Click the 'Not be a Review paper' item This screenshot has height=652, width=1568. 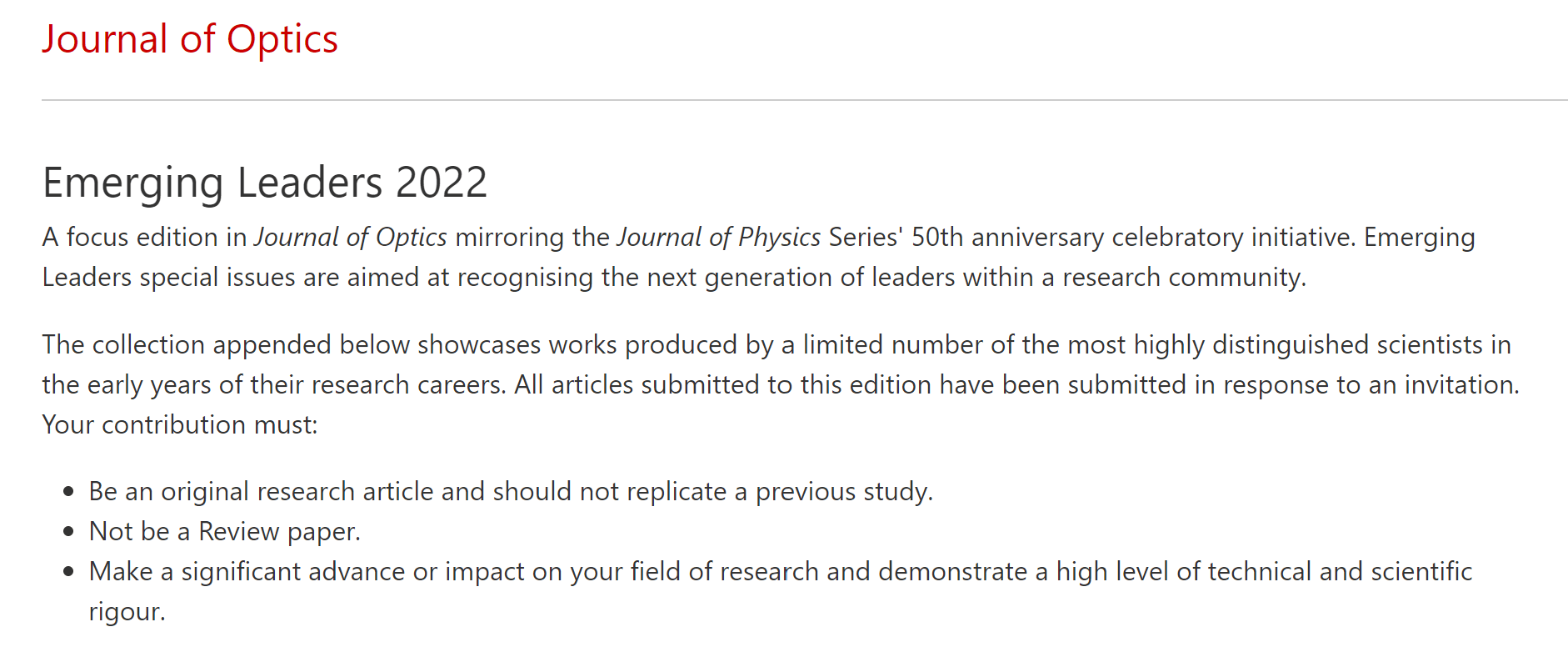[x=224, y=531]
